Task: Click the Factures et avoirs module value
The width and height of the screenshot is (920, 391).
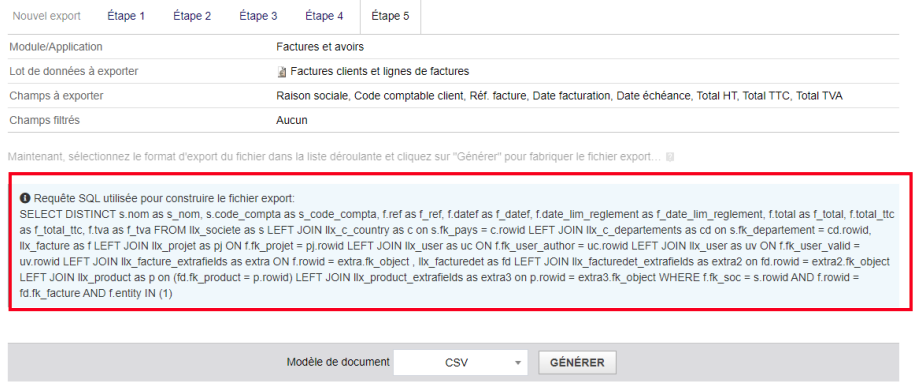Action: click(x=320, y=46)
